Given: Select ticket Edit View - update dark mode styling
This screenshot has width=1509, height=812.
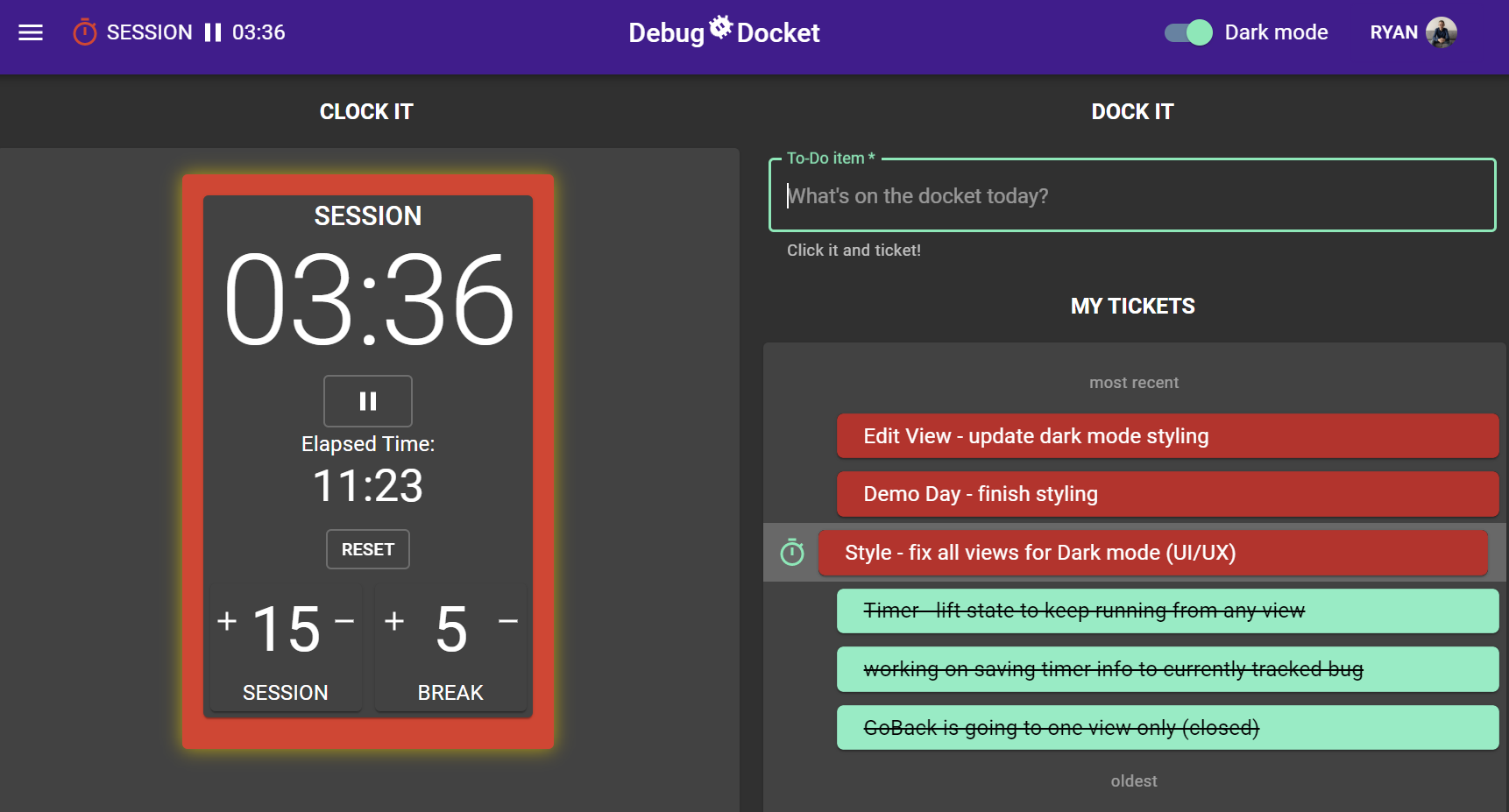Looking at the screenshot, I should tap(1167, 436).
